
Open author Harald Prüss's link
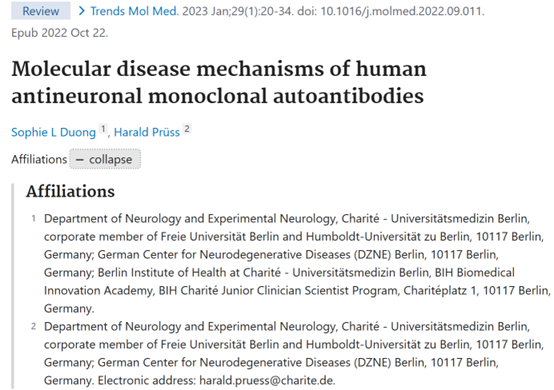tap(147, 132)
